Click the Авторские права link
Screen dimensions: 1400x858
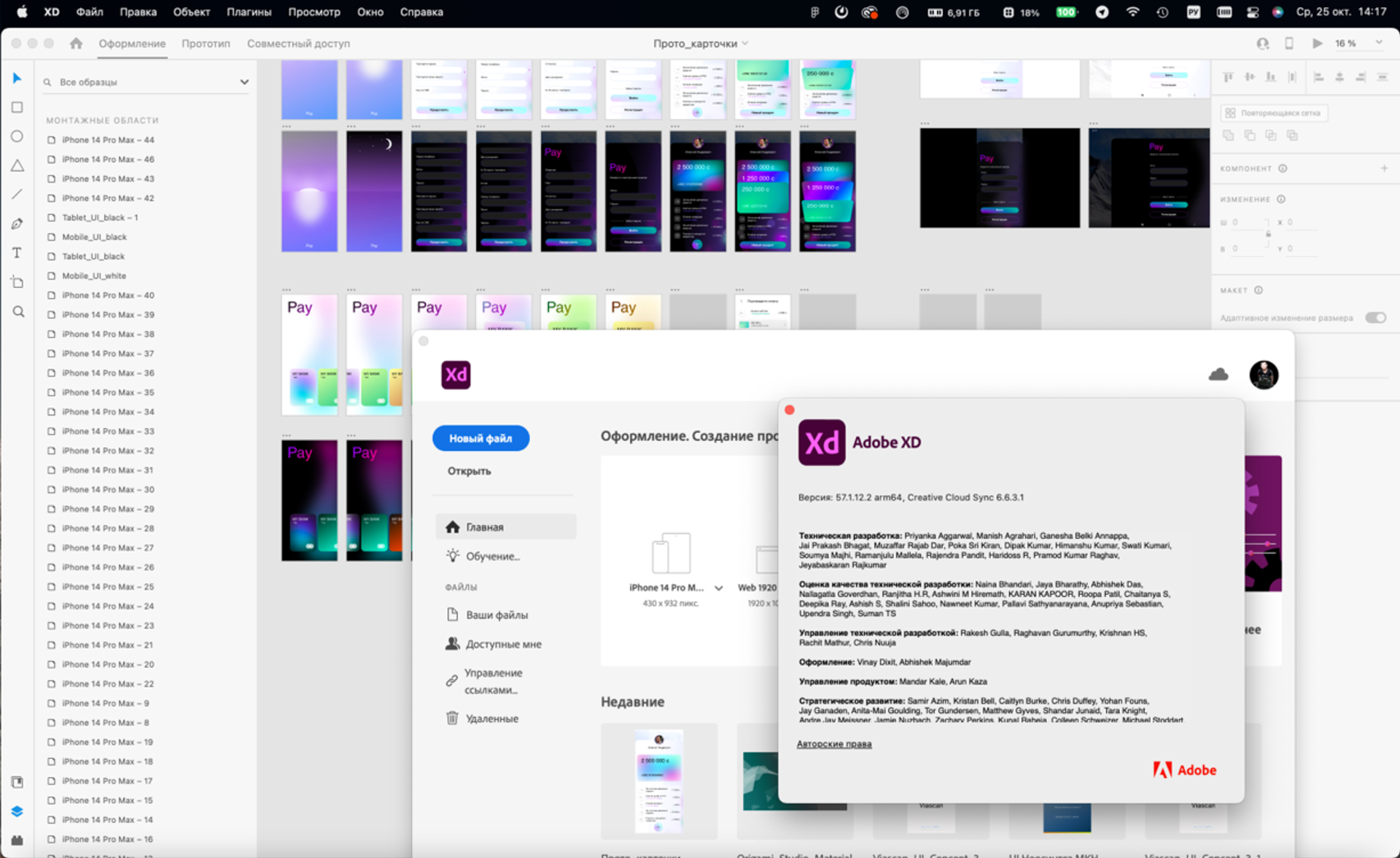coord(834,744)
